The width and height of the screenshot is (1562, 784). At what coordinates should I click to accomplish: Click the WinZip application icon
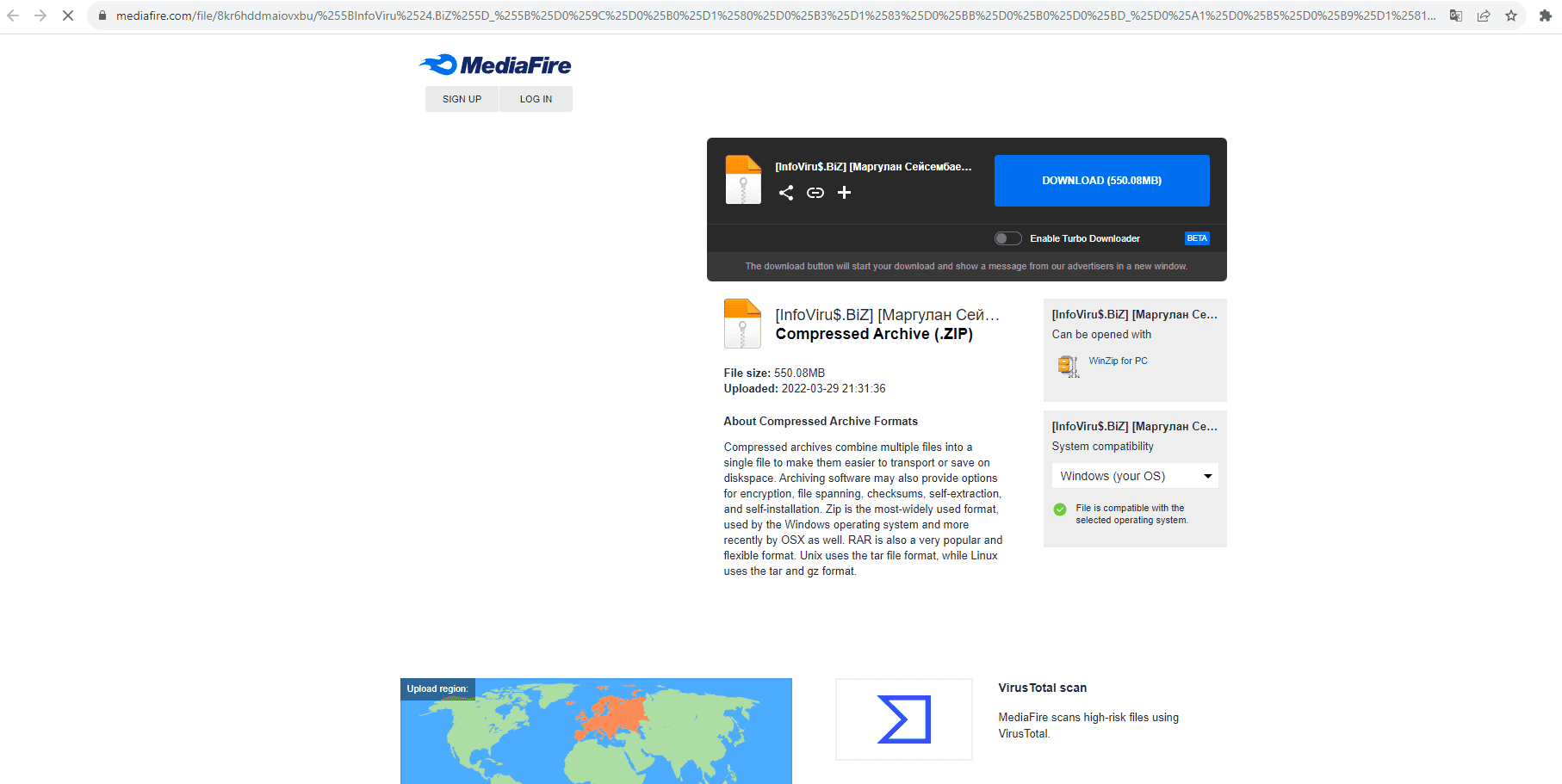pos(1069,366)
